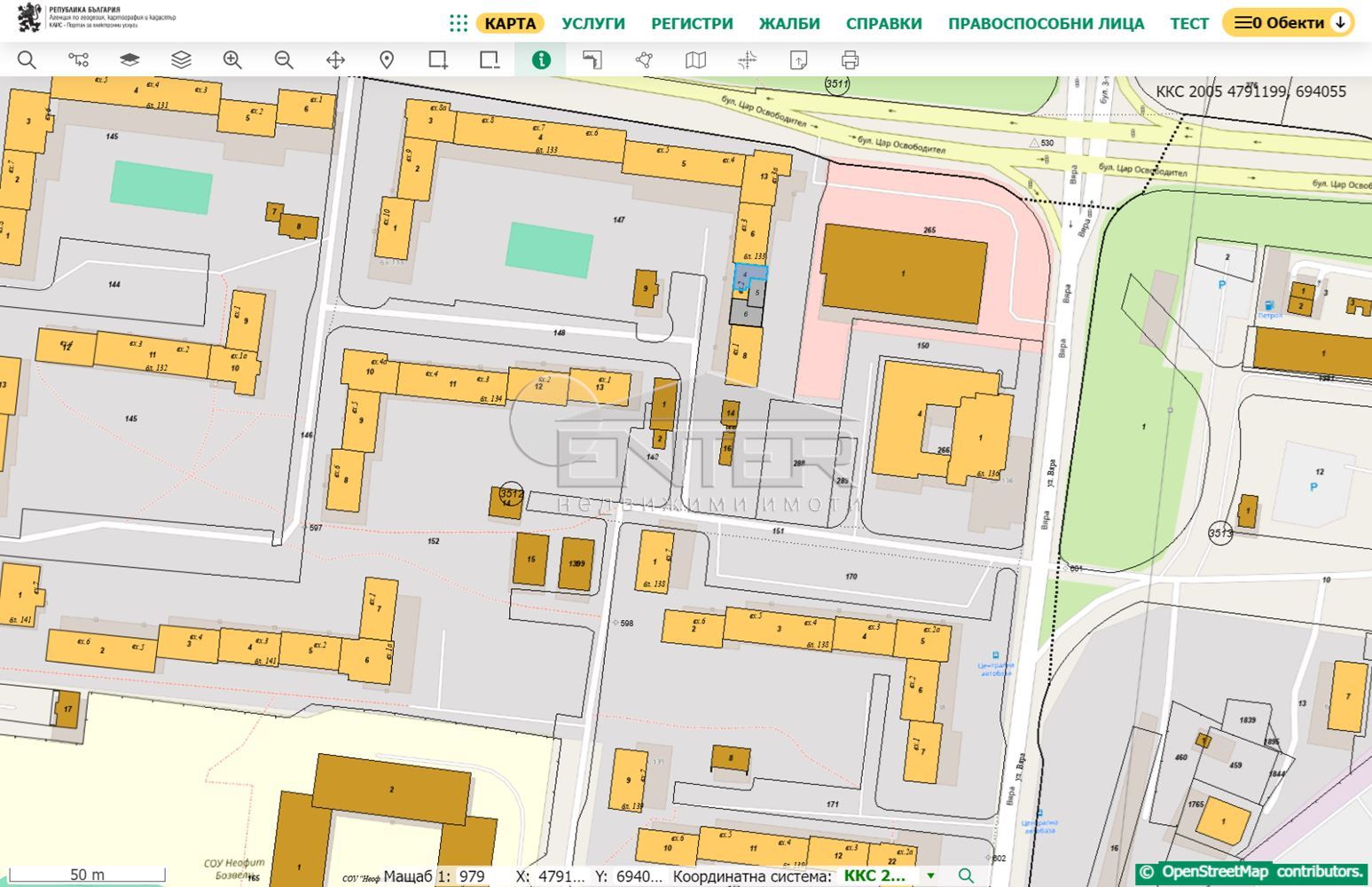Switch to the РЕГИСТРИ menu item
The image size is (1372, 887).
692,24
